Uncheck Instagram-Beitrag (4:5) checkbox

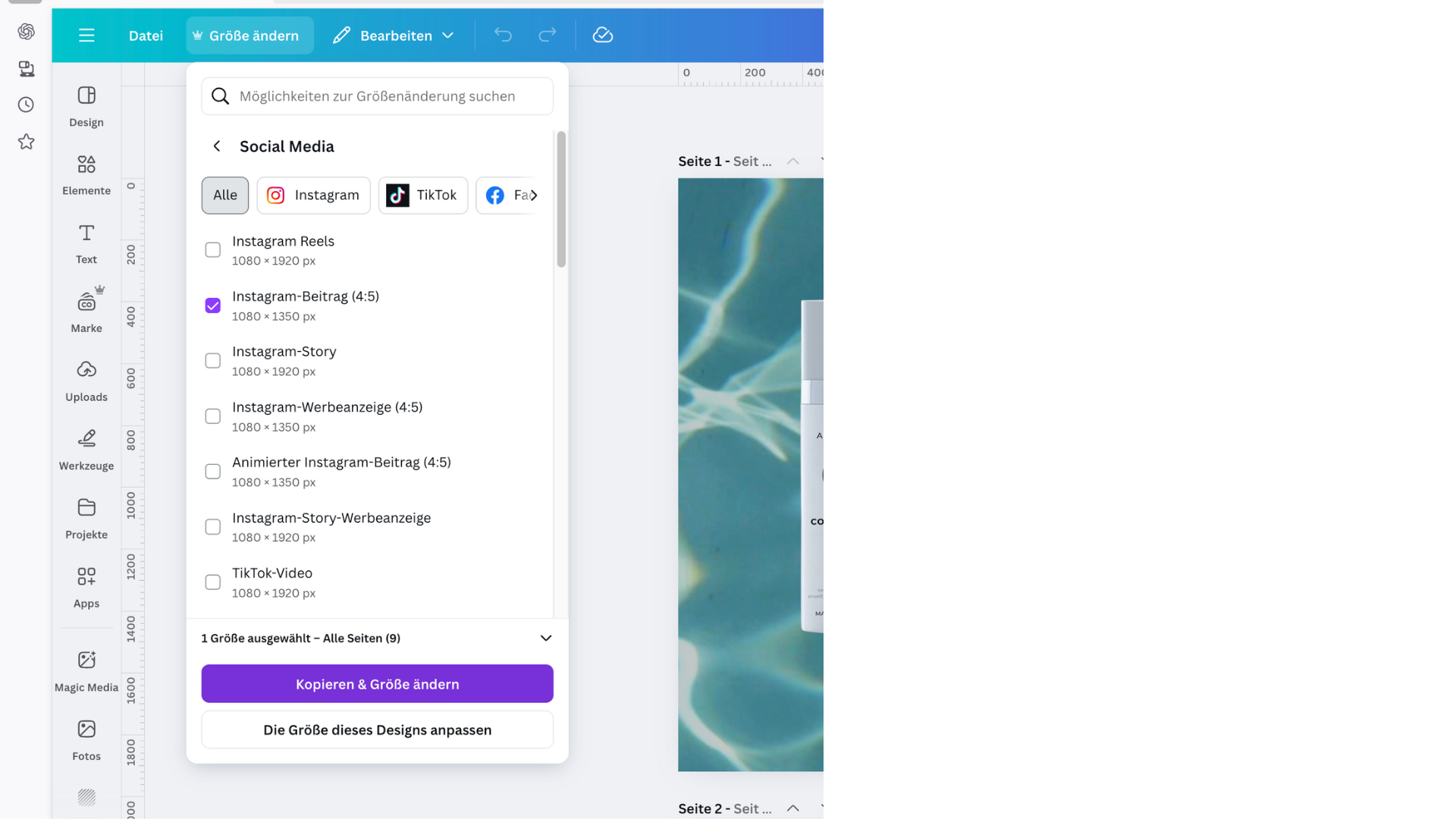pos(213,306)
